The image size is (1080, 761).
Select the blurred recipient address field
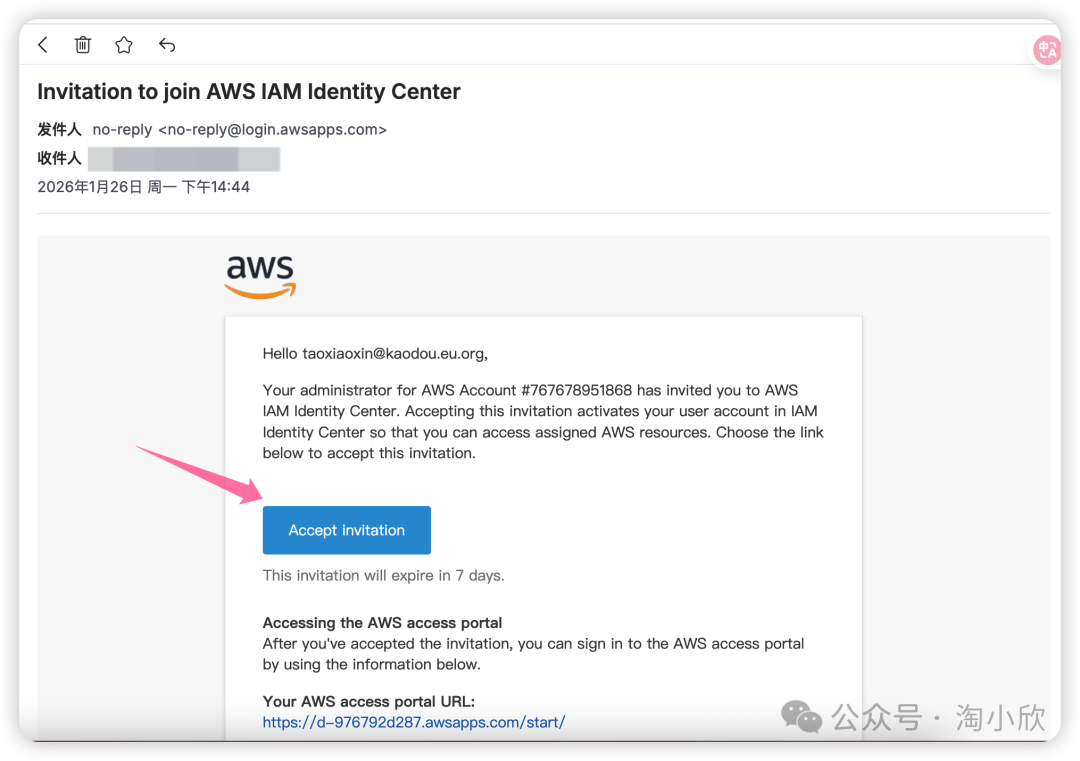pyautogui.click(x=184, y=159)
